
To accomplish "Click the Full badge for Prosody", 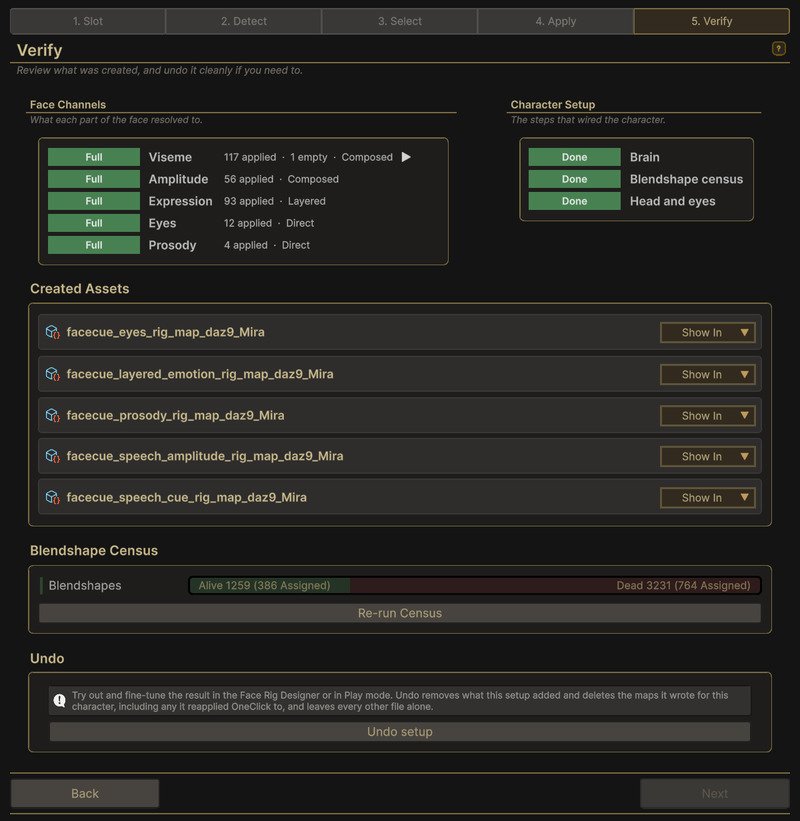I will pyautogui.click(x=94, y=245).
